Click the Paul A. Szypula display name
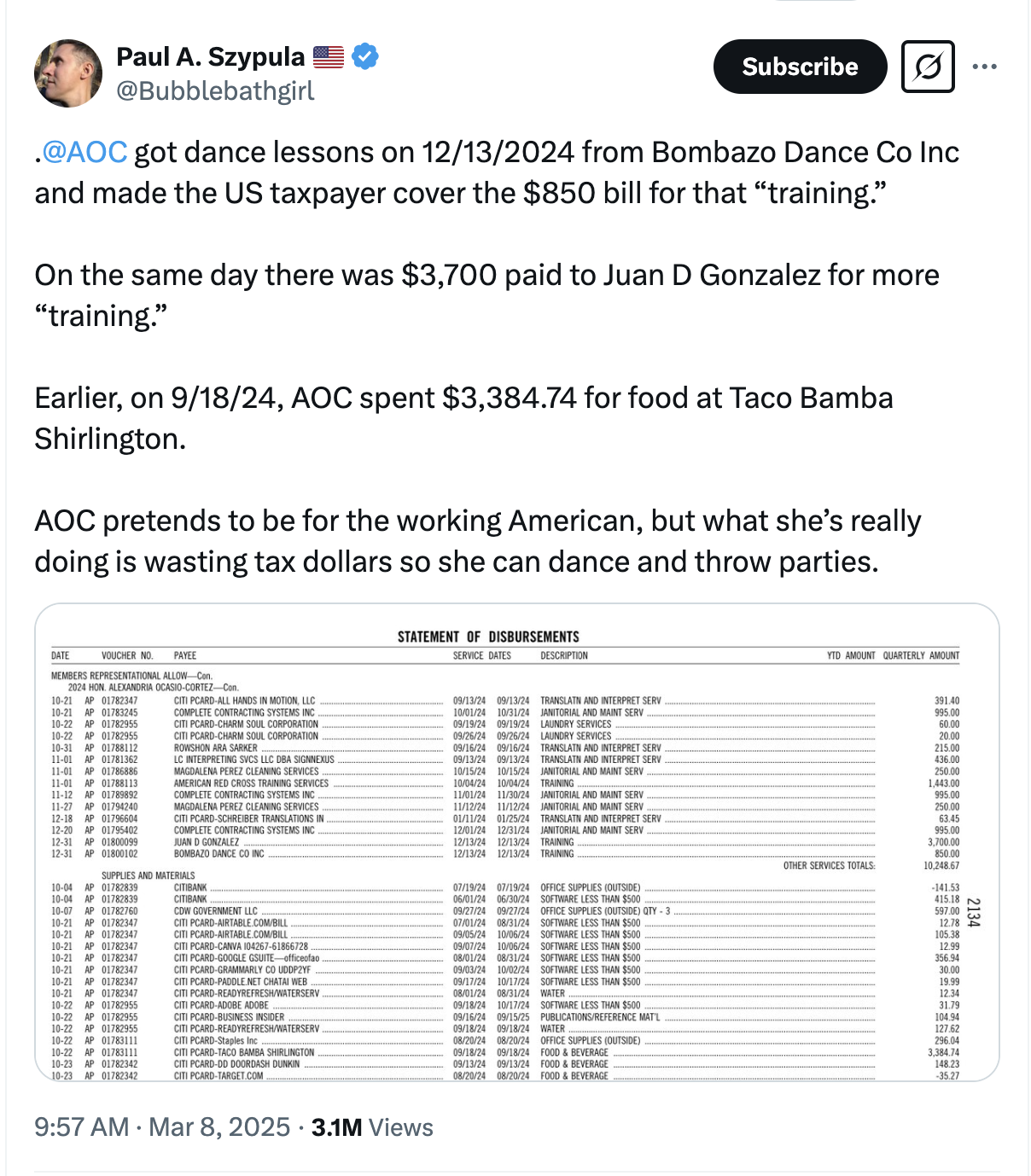The height and width of the screenshot is (1176, 1031). (210, 57)
